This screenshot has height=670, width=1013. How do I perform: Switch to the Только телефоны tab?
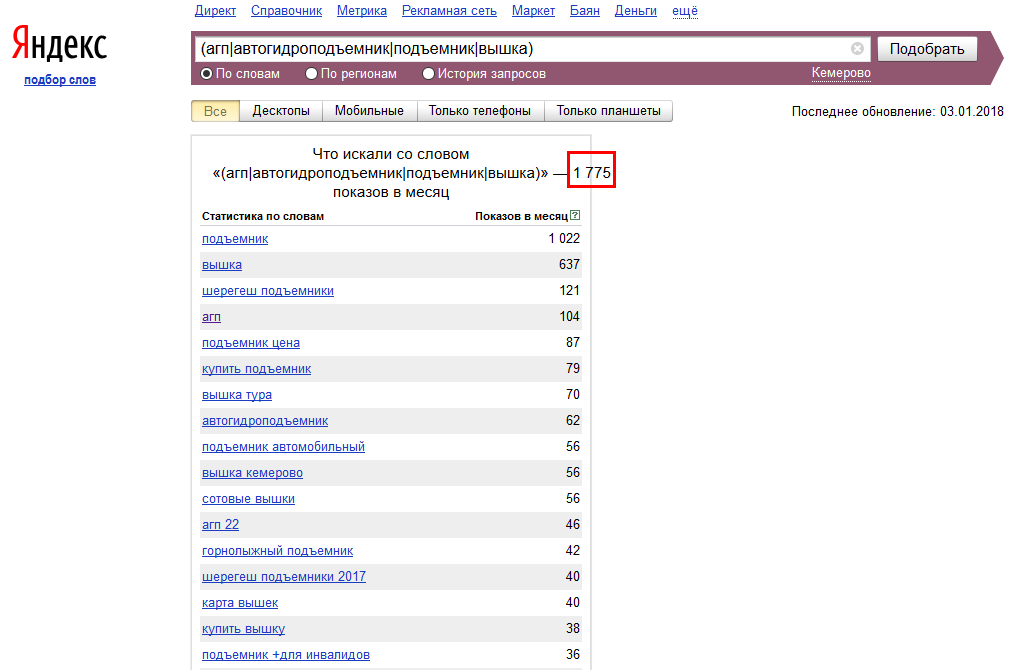[480, 111]
